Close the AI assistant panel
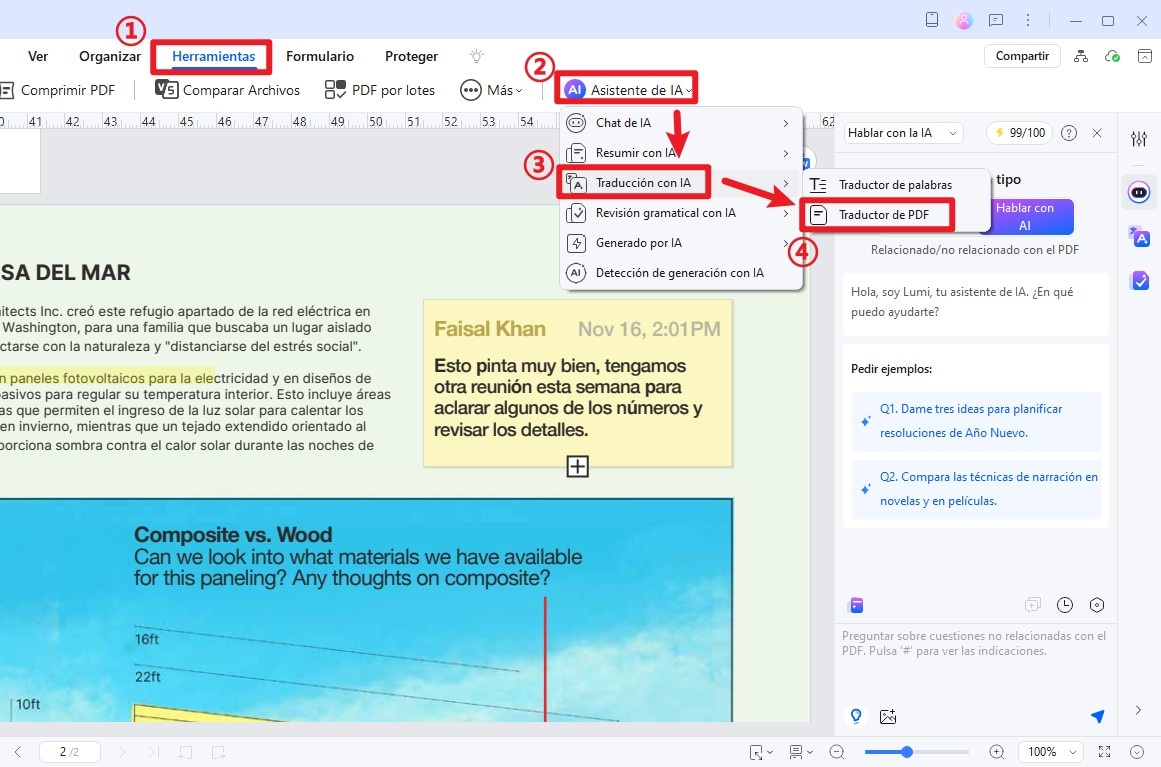1161x767 pixels. click(1097, 133)
